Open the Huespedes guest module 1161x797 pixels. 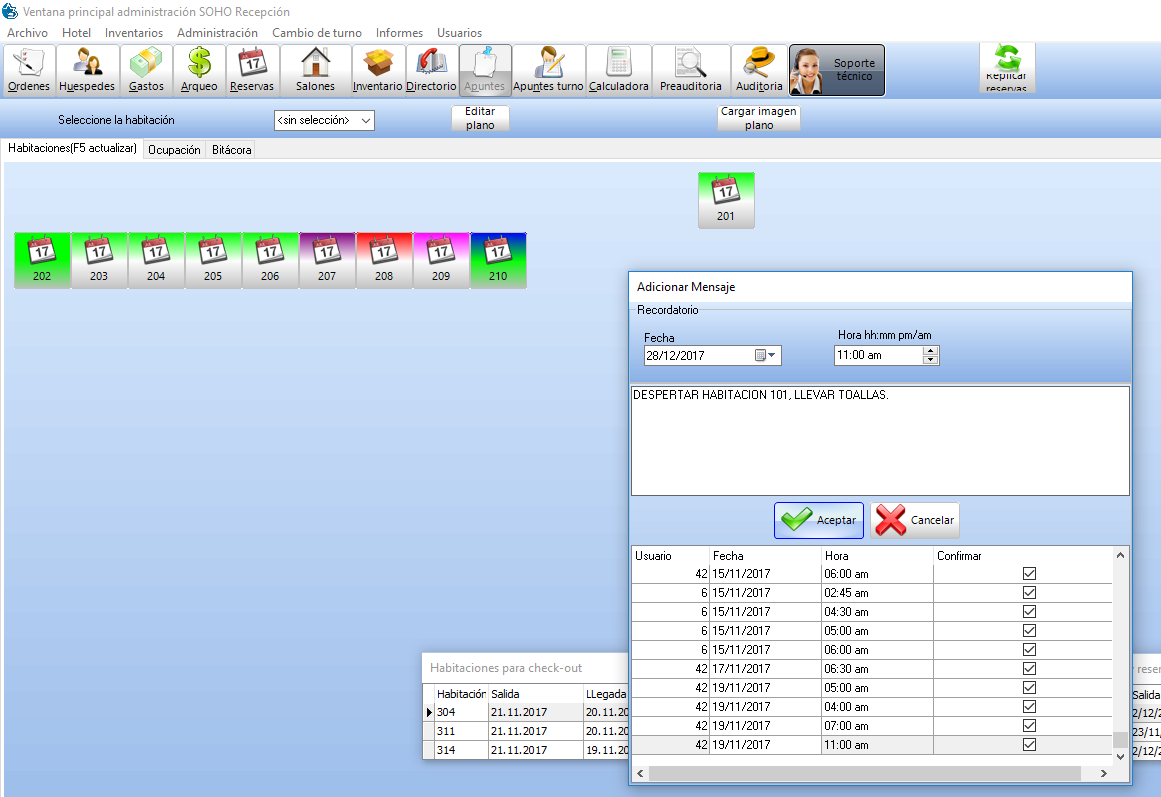(87, 70)
